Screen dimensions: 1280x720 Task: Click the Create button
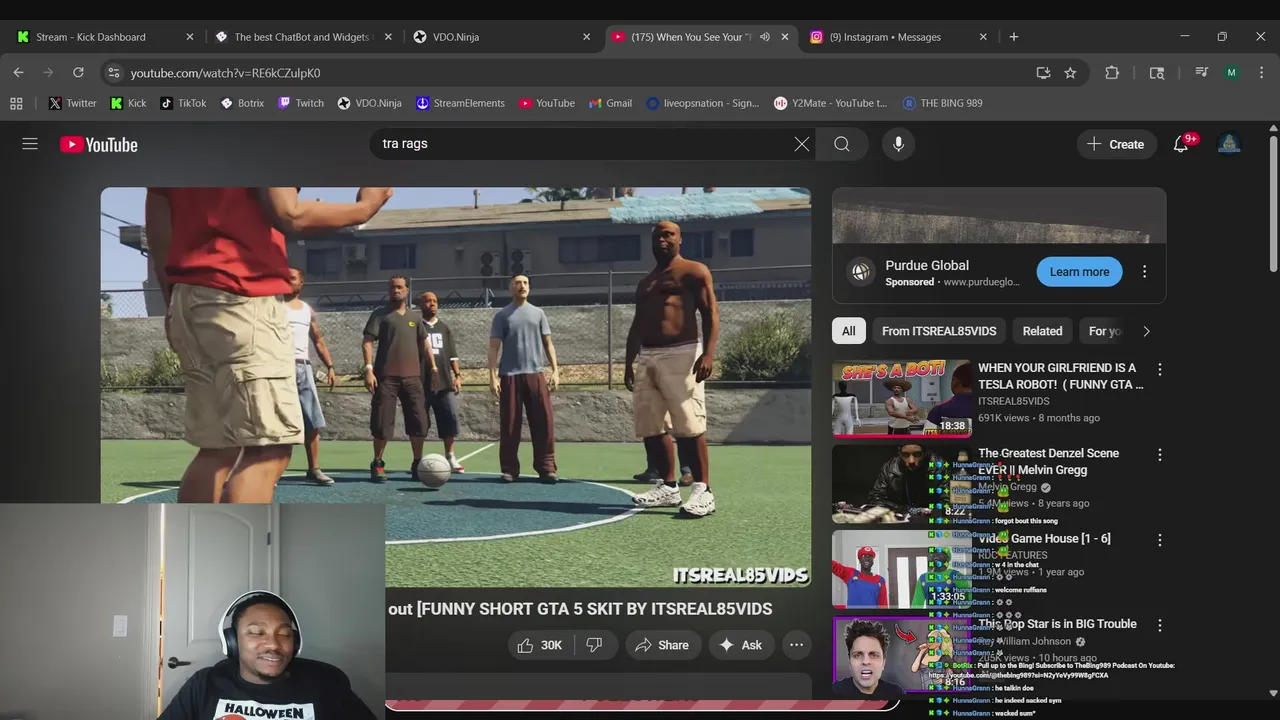pyautogui.click(x=1116, y=144)
